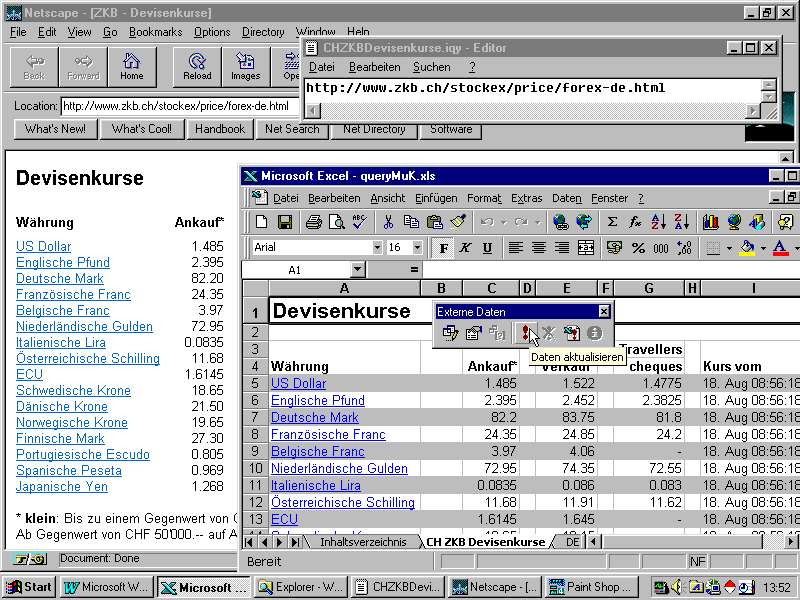Screen dimensions: 800x600
Task: Expand the Name Box A1 dropdown
Action: pos(358,269)
